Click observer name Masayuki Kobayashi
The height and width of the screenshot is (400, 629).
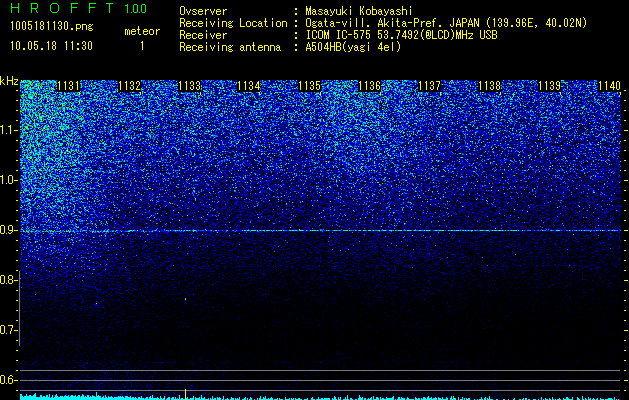359,11
